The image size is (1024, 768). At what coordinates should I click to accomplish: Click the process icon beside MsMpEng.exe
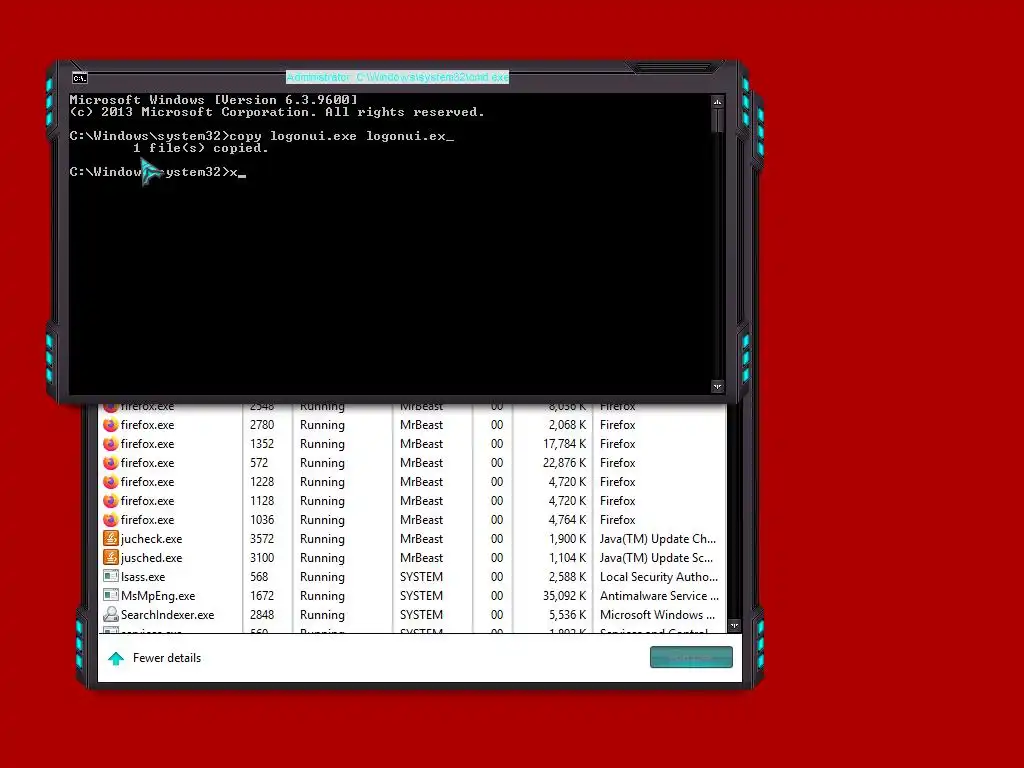click(110, 596)
